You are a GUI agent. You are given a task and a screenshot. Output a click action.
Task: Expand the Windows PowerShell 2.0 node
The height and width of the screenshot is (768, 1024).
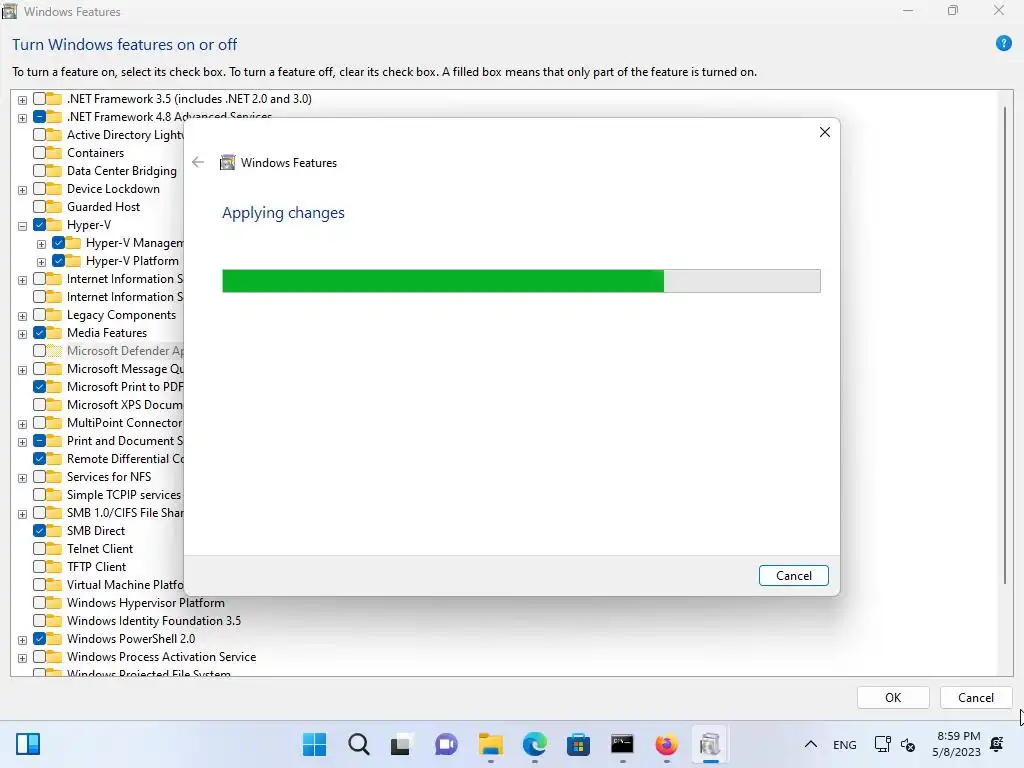coord(22,640)
